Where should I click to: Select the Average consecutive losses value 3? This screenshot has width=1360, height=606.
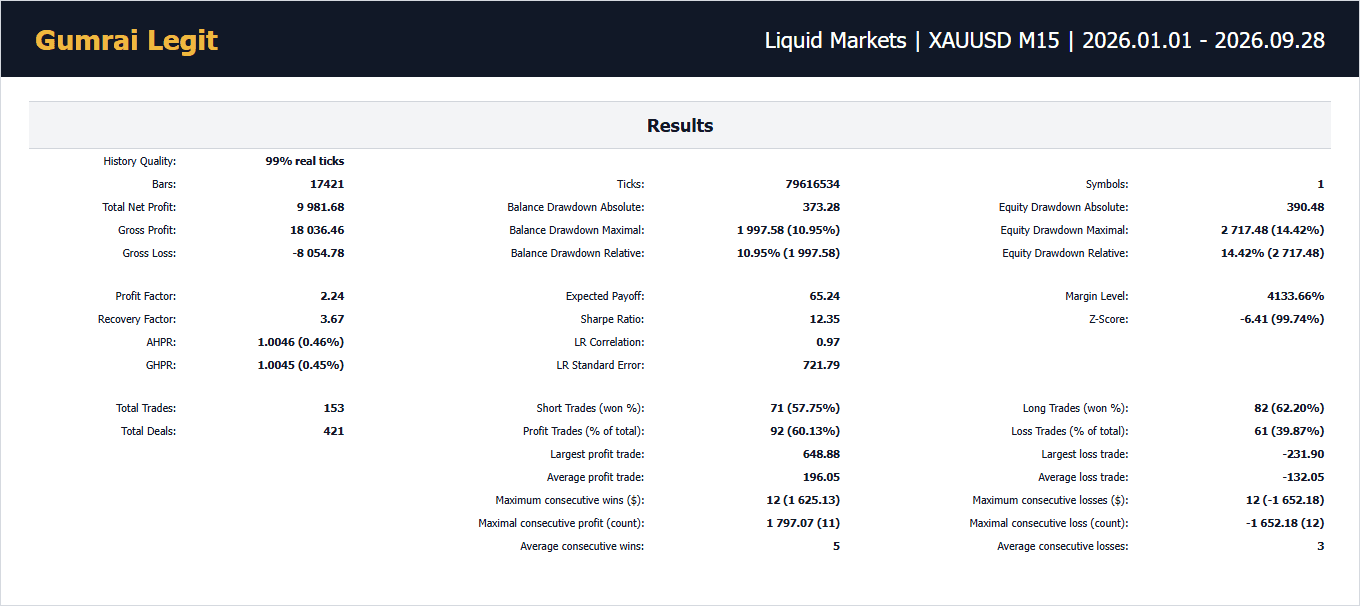tap(1321, 546)
